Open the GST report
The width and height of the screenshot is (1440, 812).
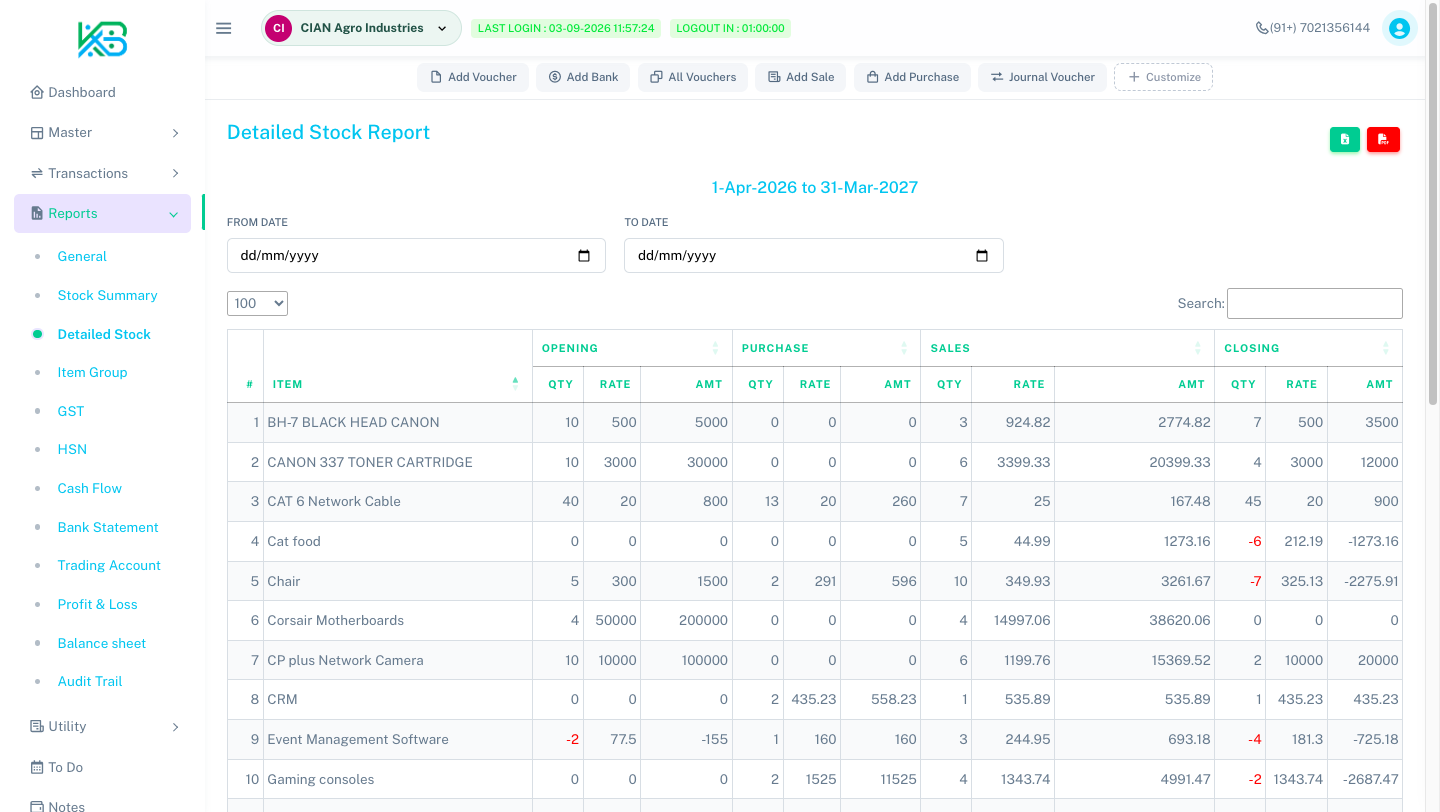pyautogui.click(x=71, y=411)
